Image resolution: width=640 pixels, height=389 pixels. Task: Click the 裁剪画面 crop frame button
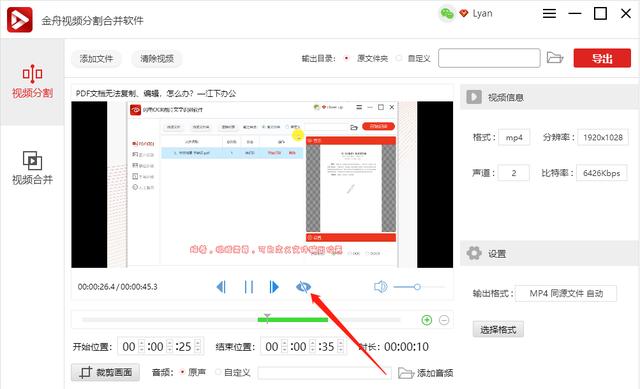coord(105,372)
